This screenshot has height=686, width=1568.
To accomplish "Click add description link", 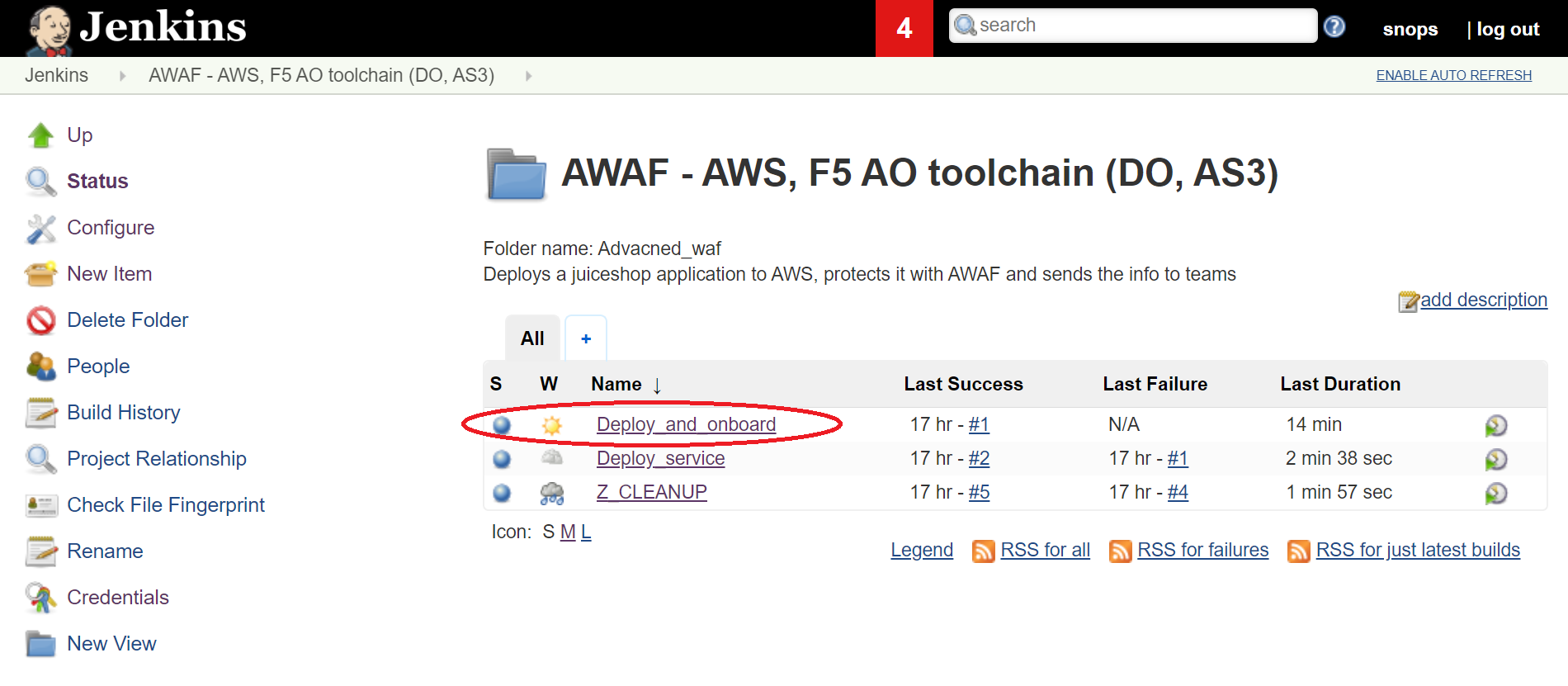I will pyautogui.click(x=1483, y=300).
